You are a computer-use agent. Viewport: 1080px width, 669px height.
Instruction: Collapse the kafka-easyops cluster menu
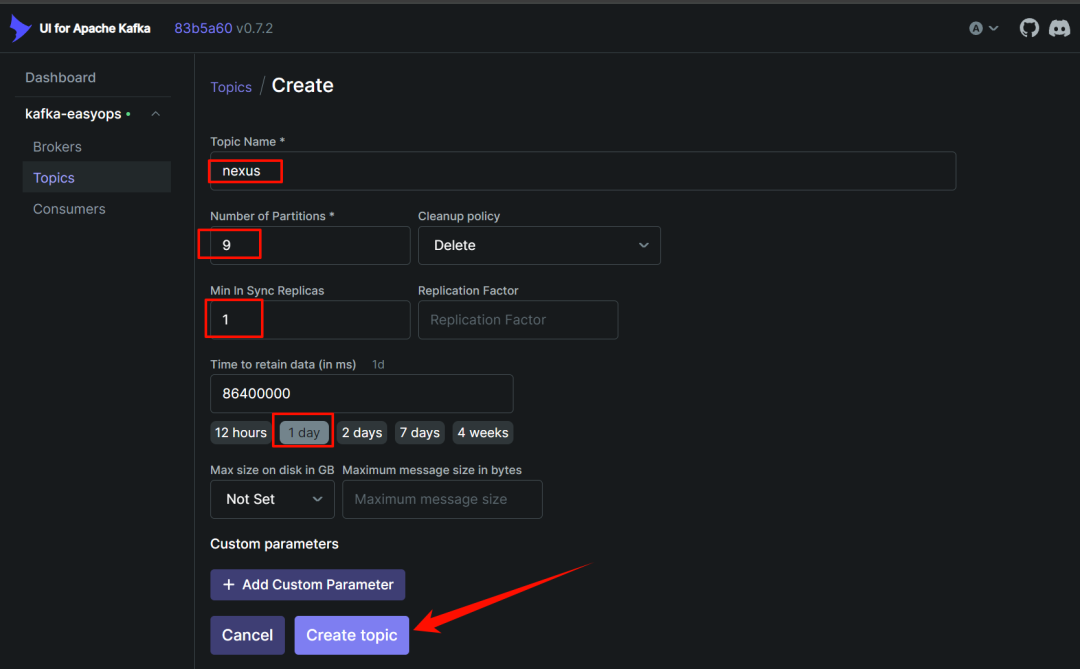(x=156, y=114)
